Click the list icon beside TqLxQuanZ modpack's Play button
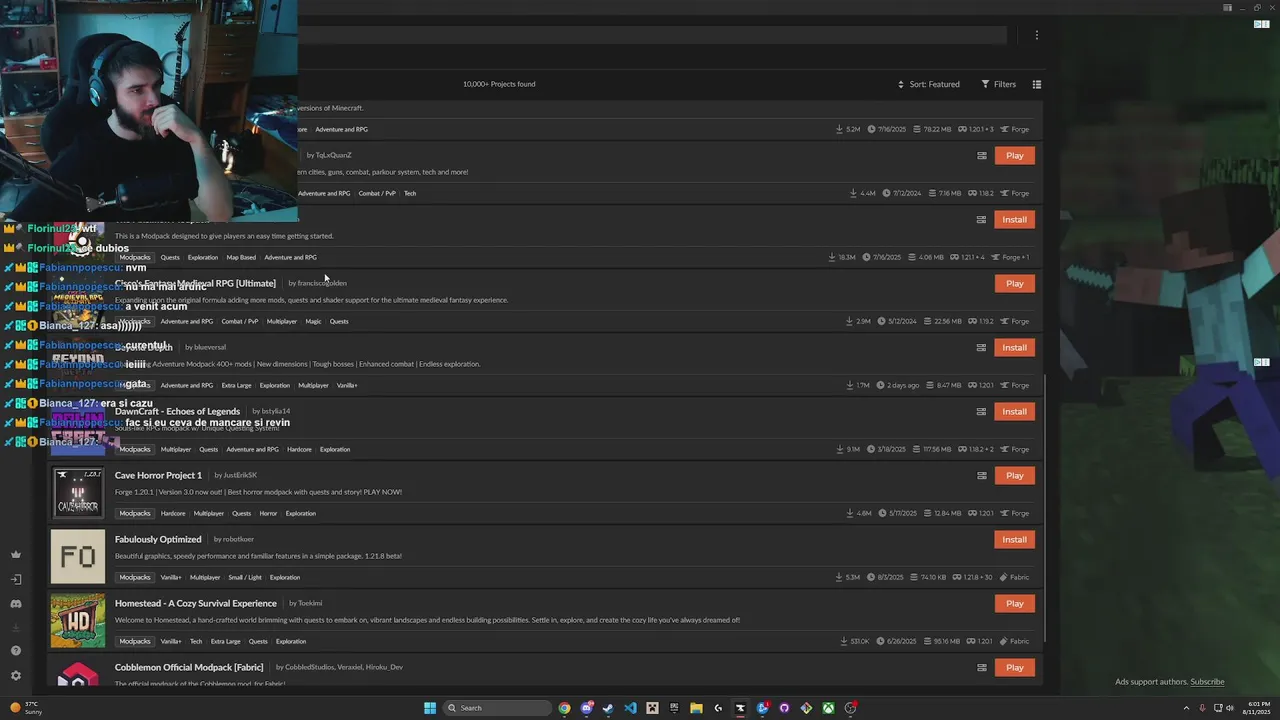The width and height of the screenshot is (1280, 720). [x=982, y=155]
